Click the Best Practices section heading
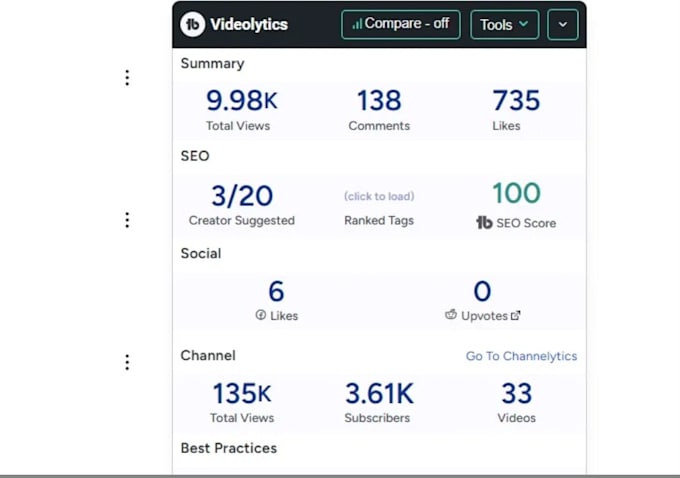 (x=229, y=448)
